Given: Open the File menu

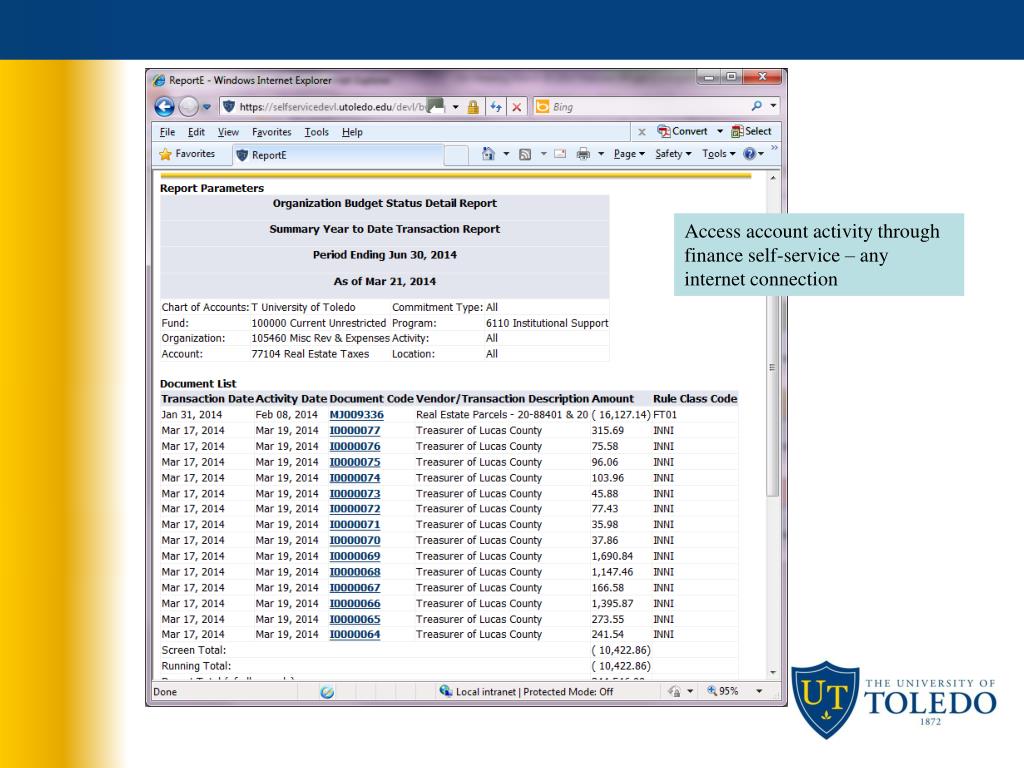Looking at the screenshot, I should pyautogui.click(x=167, y=132).
